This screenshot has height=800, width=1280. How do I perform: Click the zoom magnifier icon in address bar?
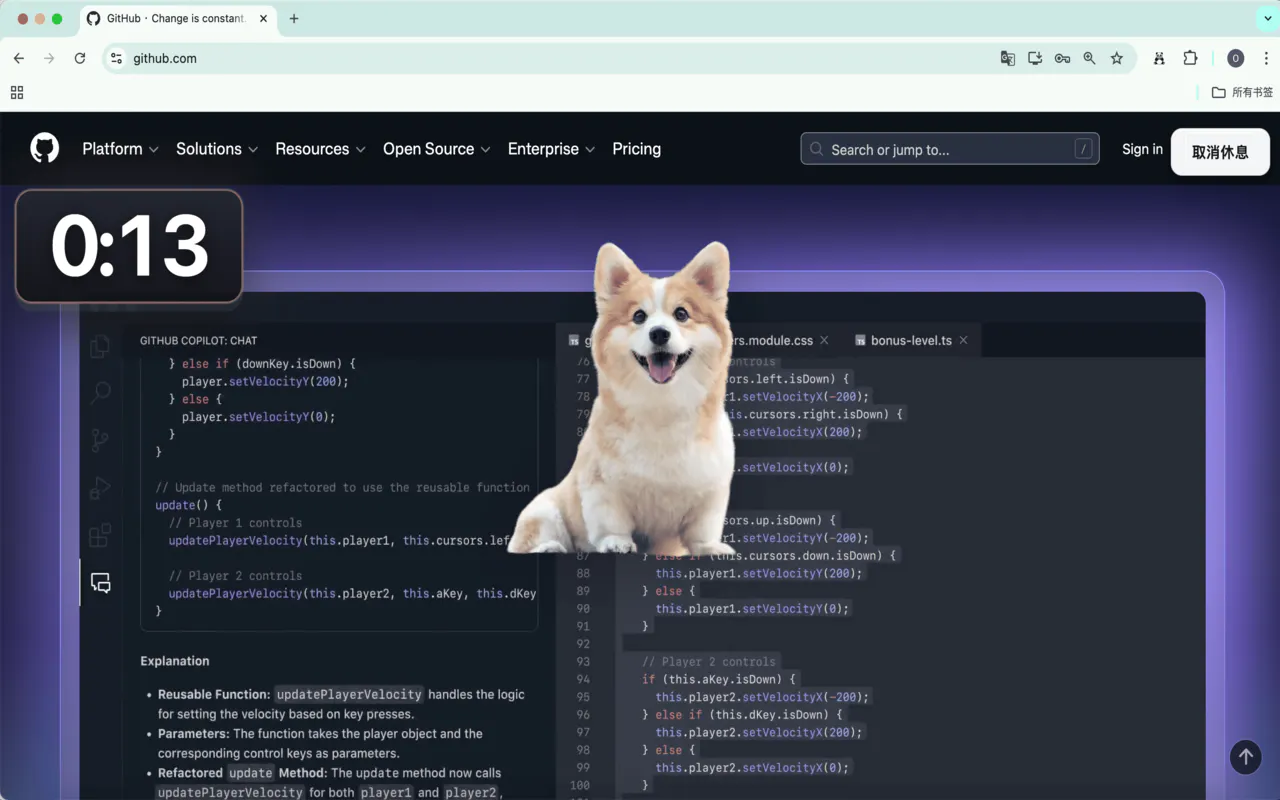click(1089, 58)
